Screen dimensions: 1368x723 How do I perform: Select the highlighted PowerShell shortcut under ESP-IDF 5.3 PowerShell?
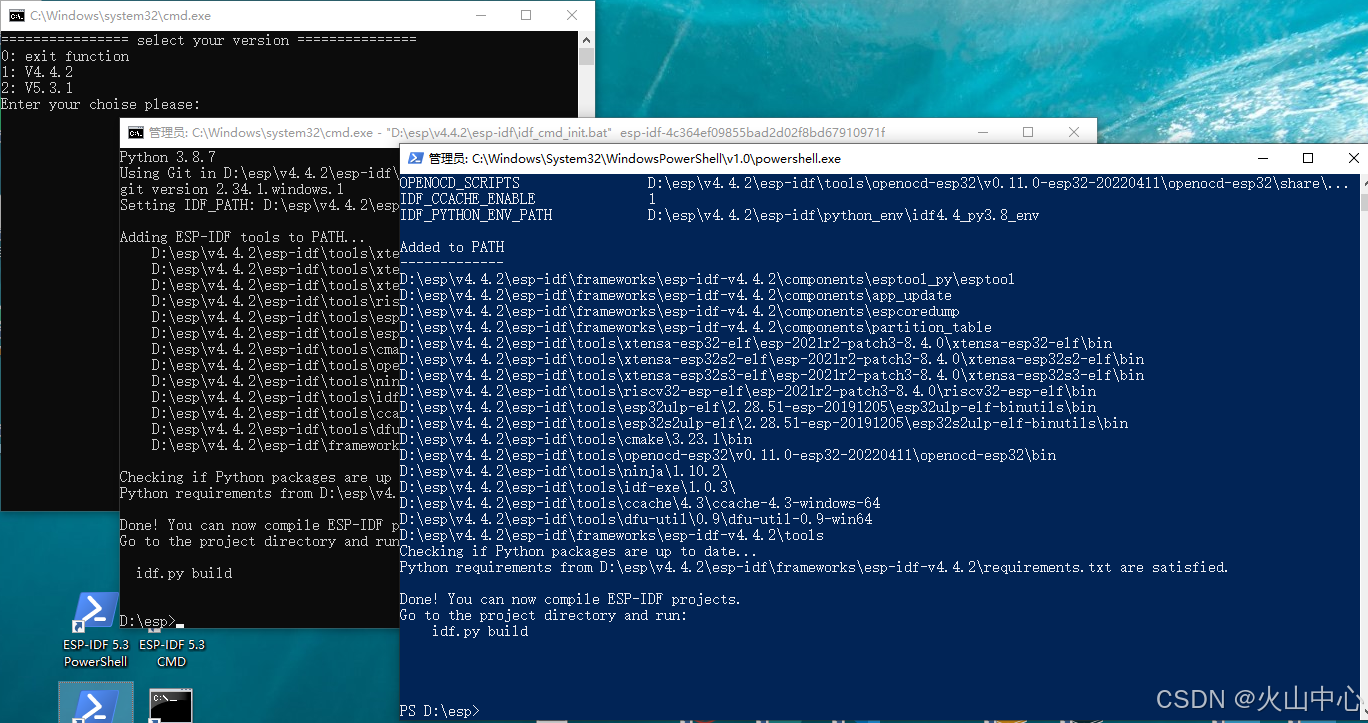[x=96, y=703]
